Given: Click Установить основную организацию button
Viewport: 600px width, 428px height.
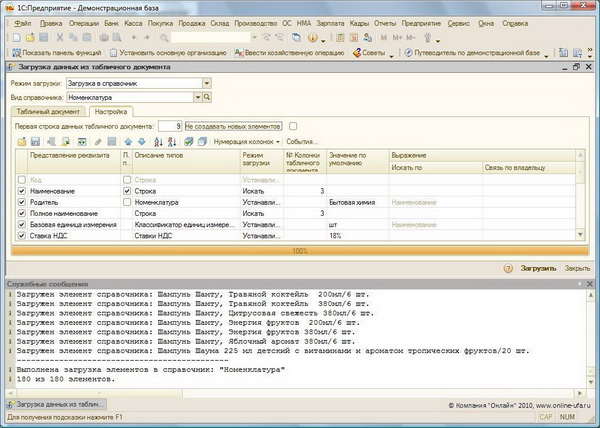Looking at the screenshot, I should (x=168, y=53).
